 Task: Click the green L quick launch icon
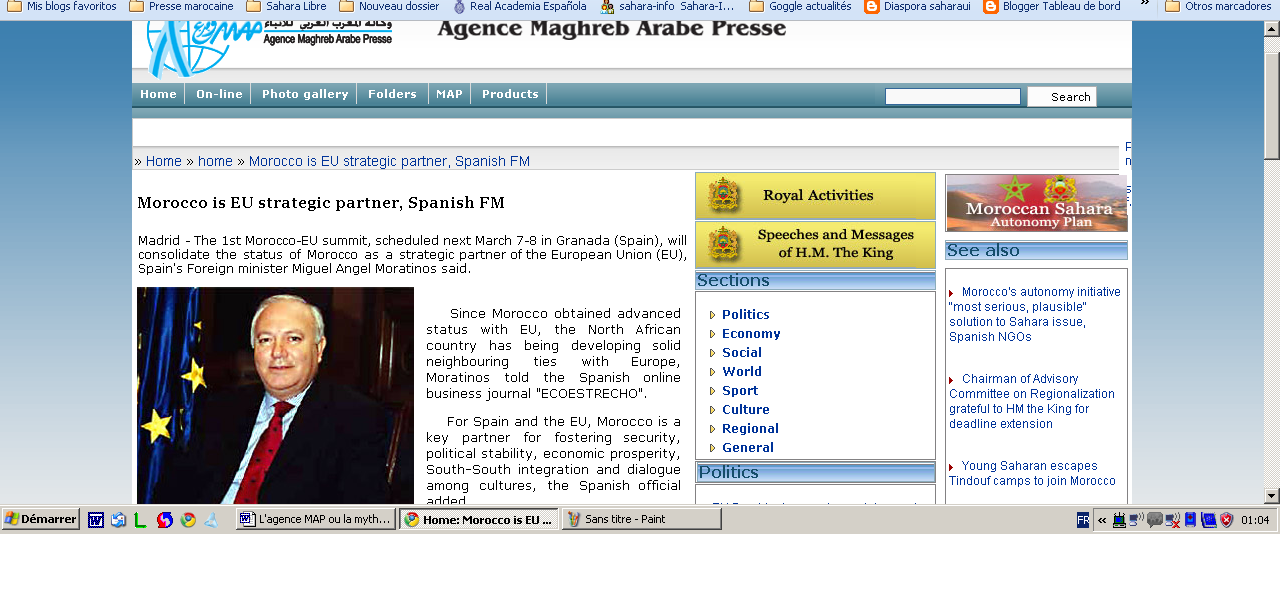coord(140,520)
